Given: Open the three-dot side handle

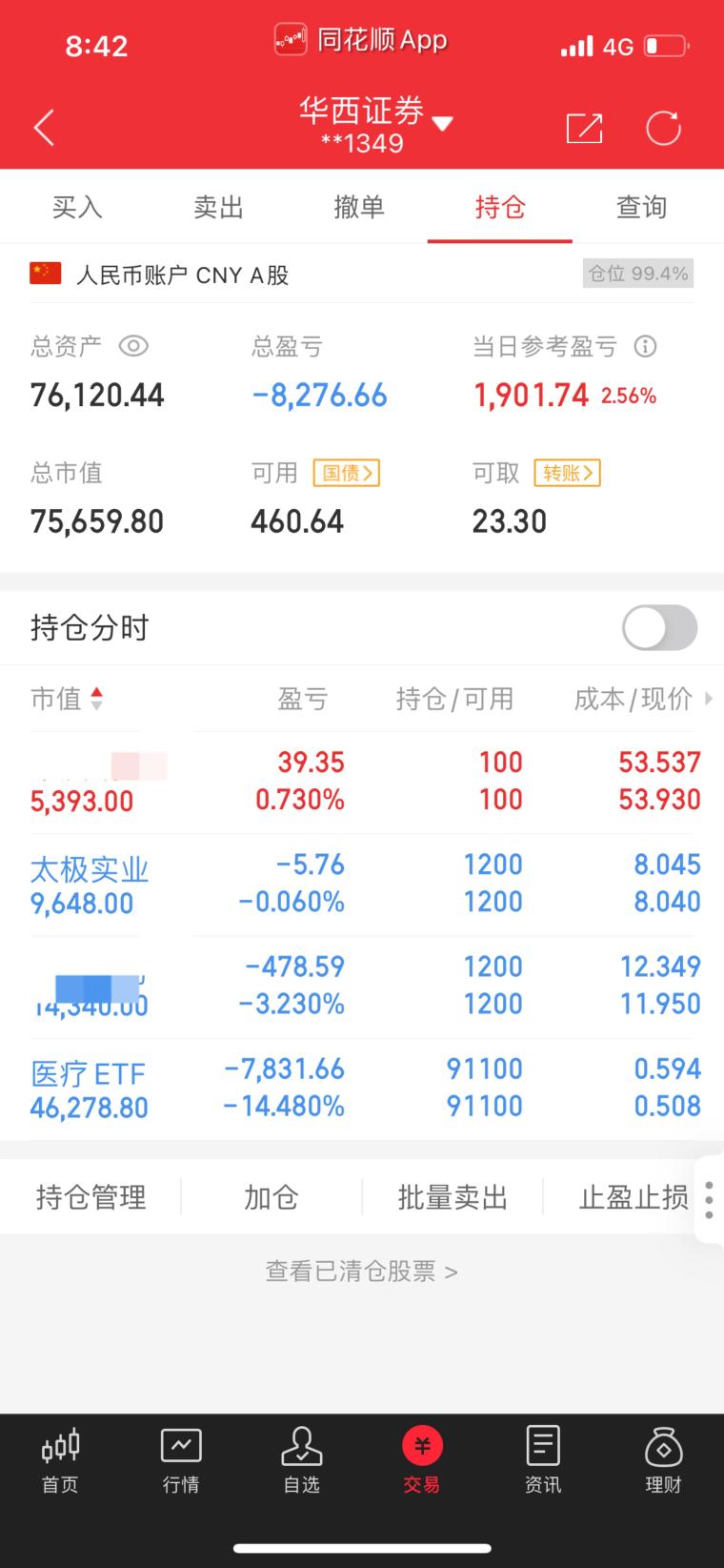Looking at the screenshot, I should 709,1199.
